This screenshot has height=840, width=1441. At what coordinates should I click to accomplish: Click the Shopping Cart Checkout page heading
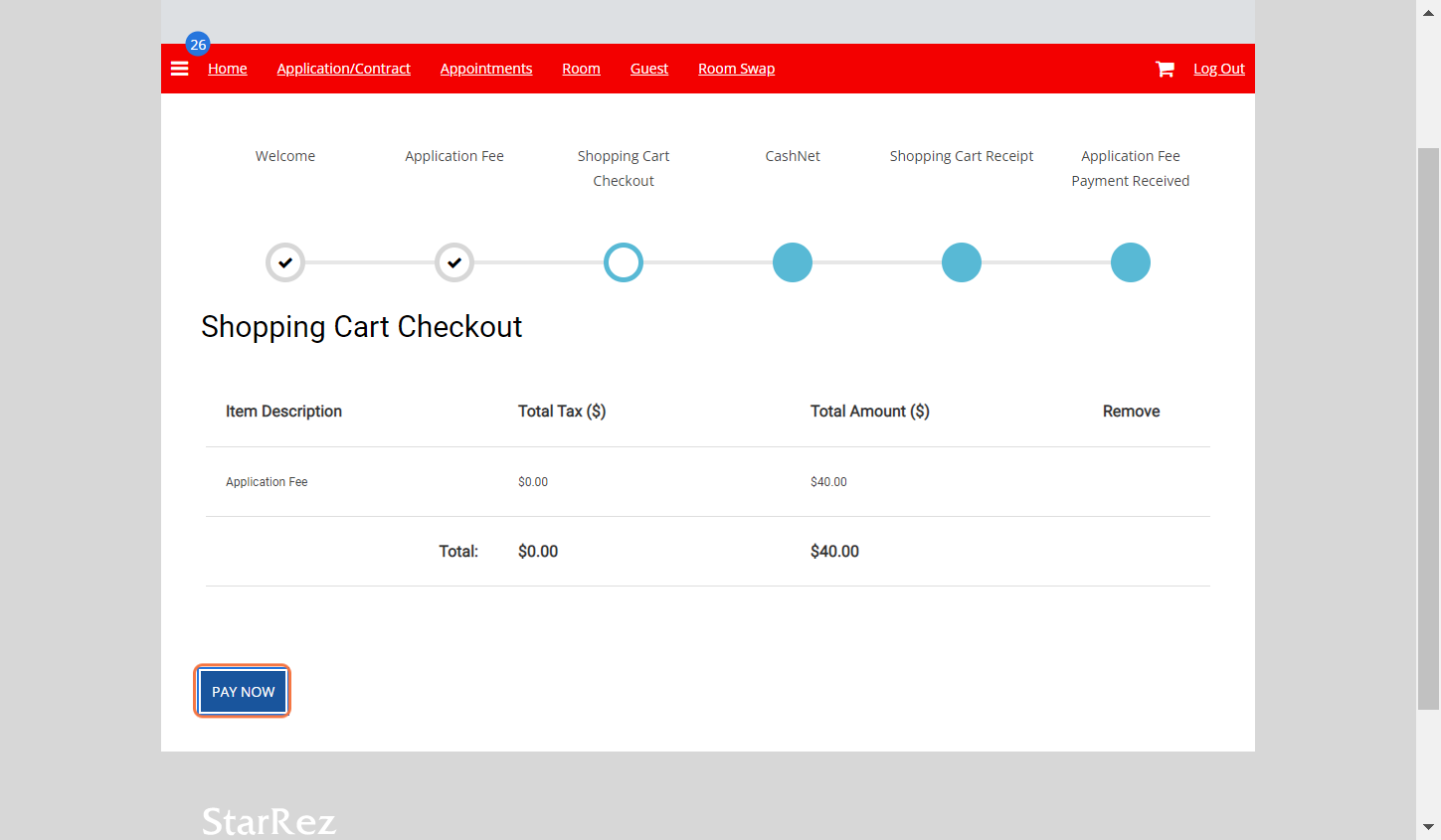pos(362,327)
